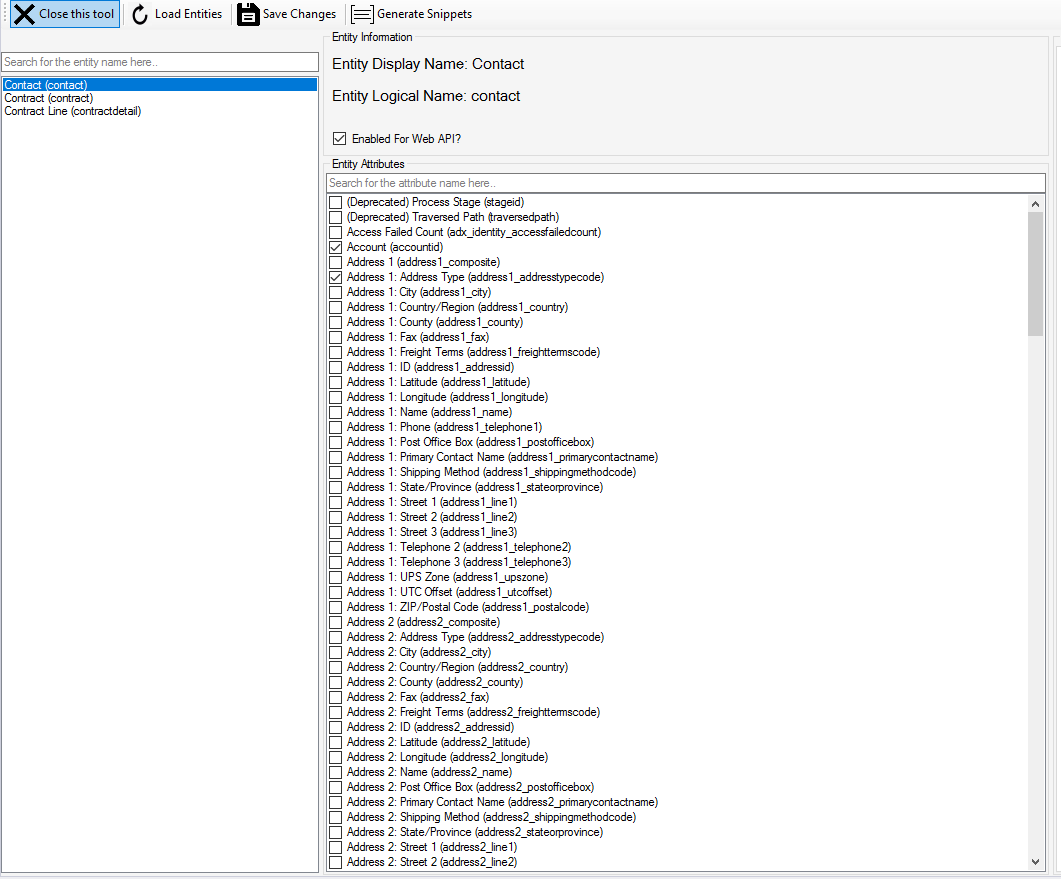Click the Load Entities refresh icon
The width and height of the screenshot is (1061, 879).
point(141,14)
